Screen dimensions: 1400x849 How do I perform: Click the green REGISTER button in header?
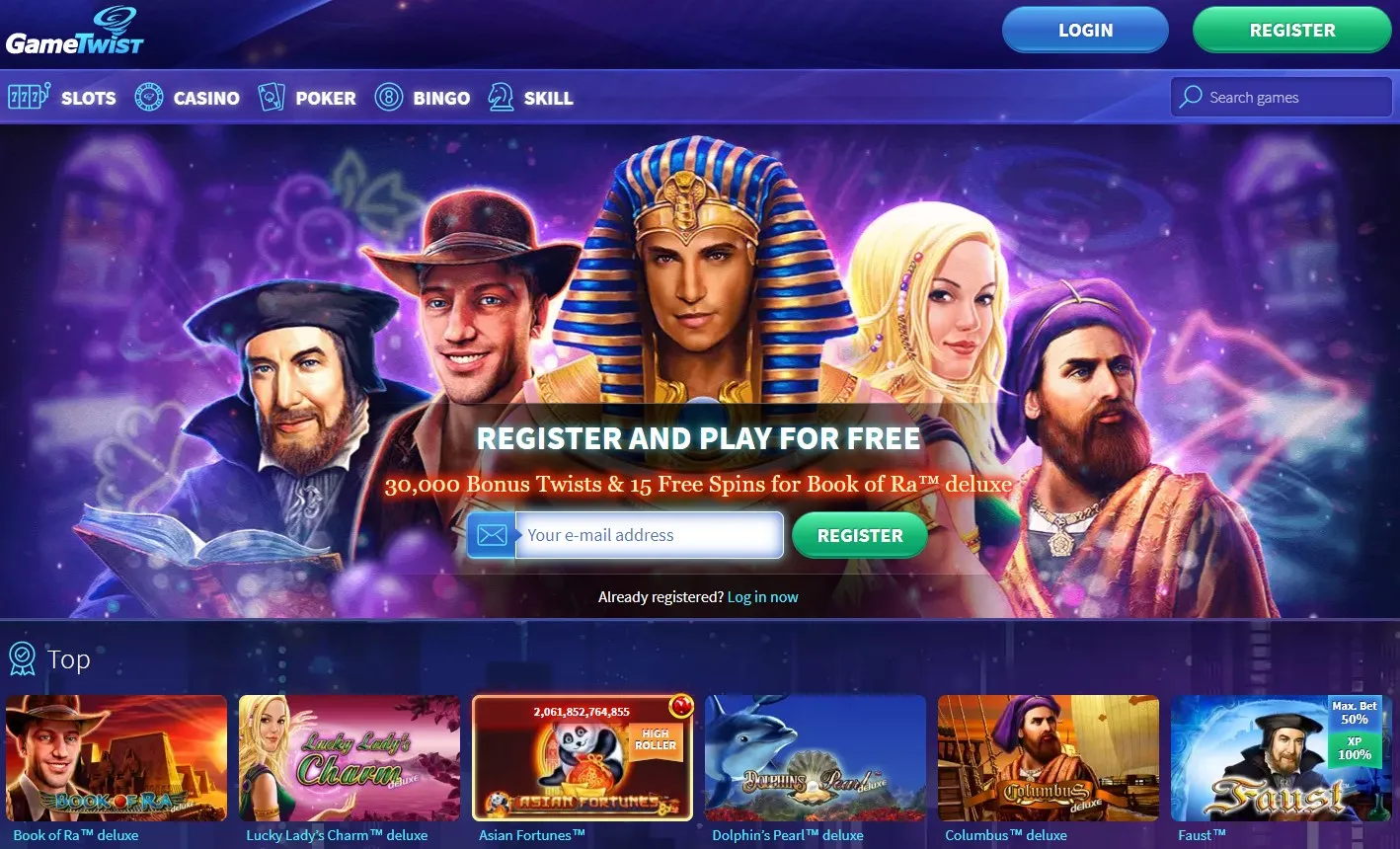coord(1292,31)
